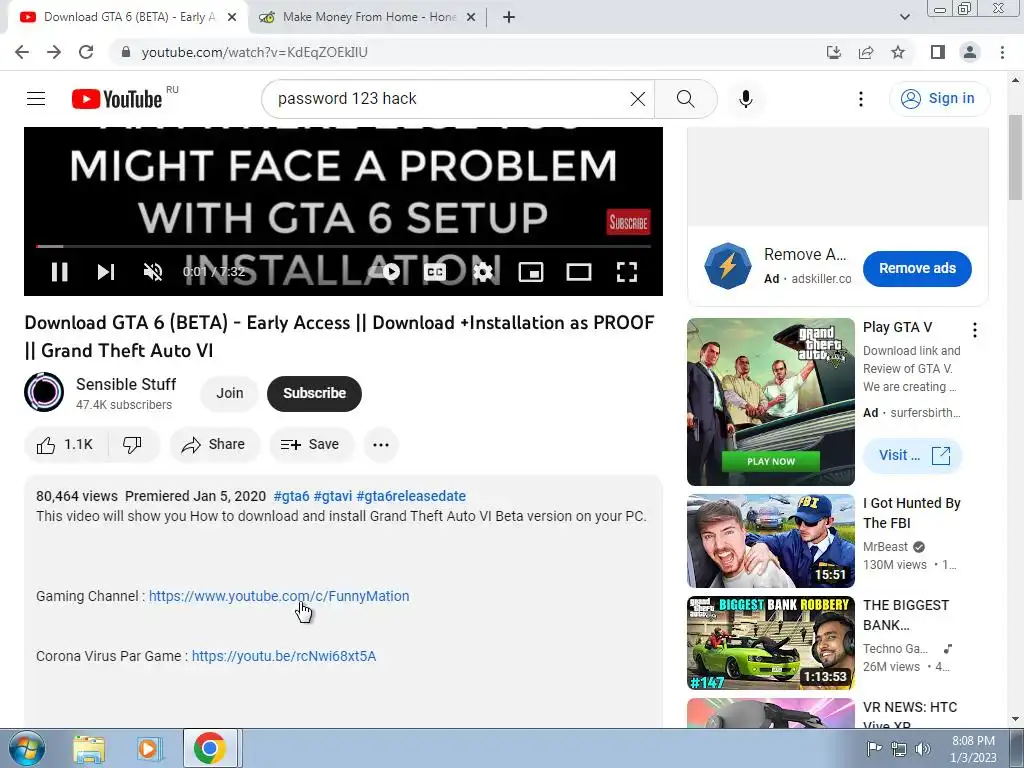1024x768 pixels.
Task: Open more actions ellipsis below the video
Action: 381,445
